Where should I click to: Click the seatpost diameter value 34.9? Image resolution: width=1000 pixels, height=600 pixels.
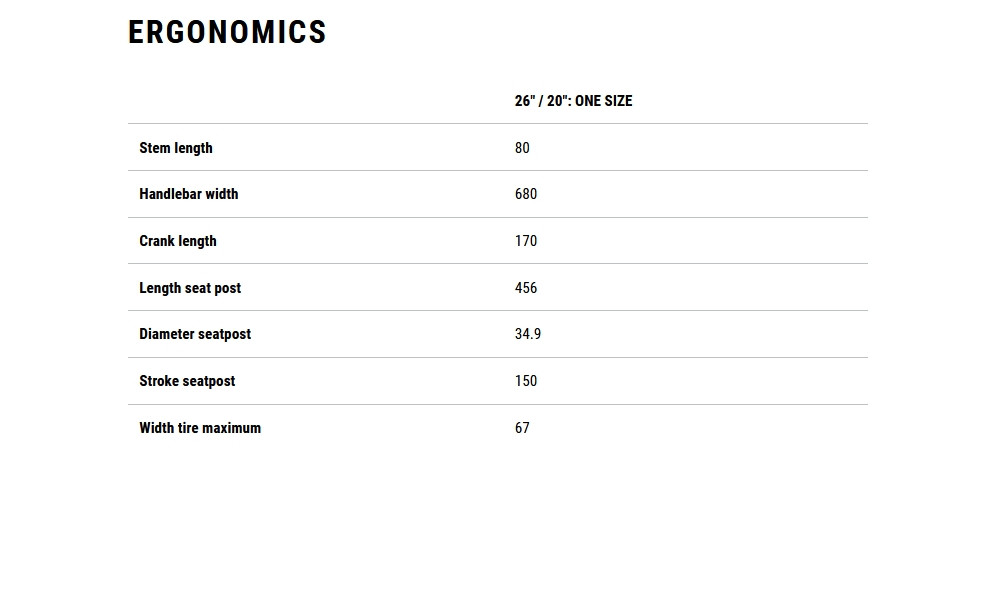click(528, 334)
